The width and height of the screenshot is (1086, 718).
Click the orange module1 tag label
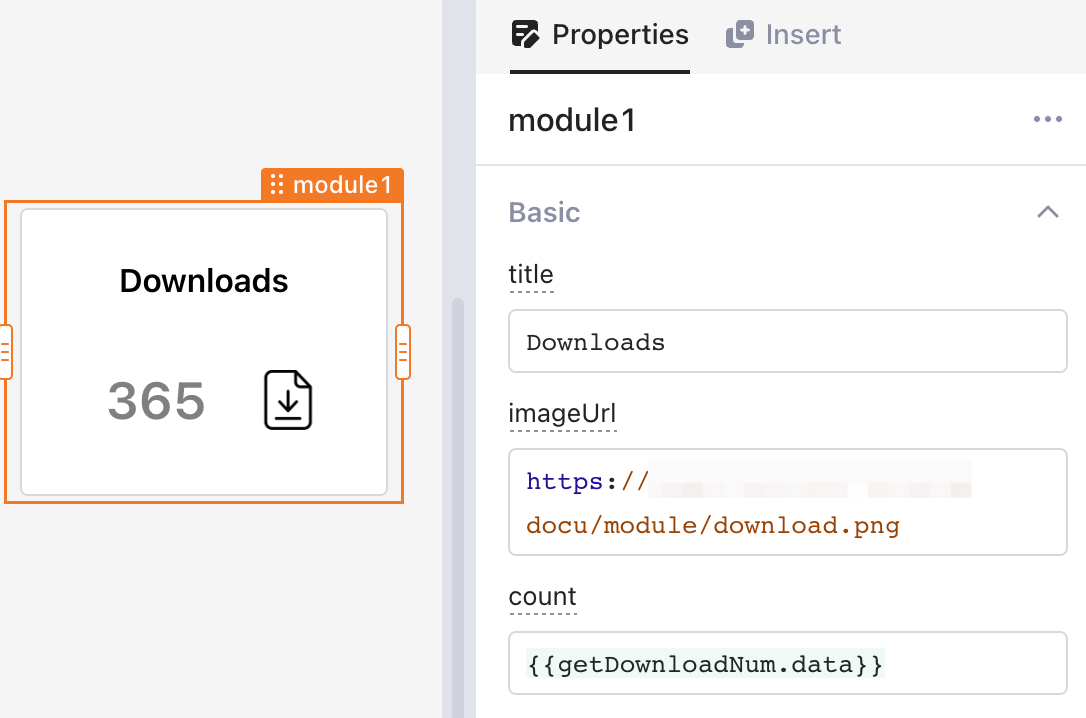341,185
